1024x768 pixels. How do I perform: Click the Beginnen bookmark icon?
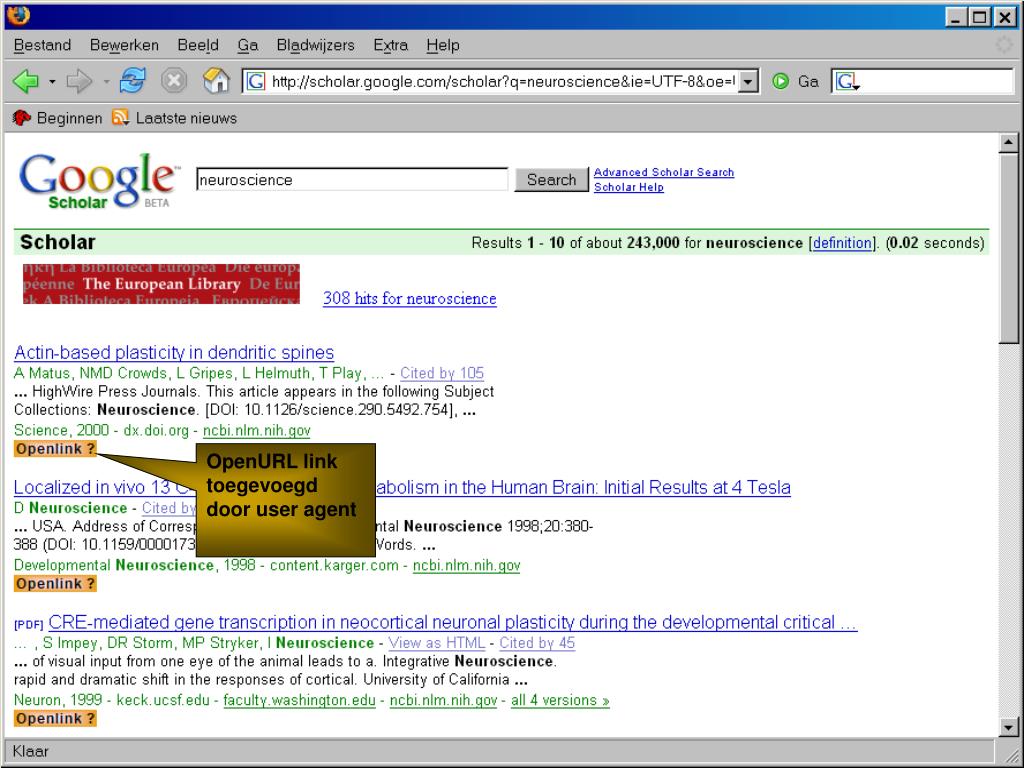coord(22,118)
